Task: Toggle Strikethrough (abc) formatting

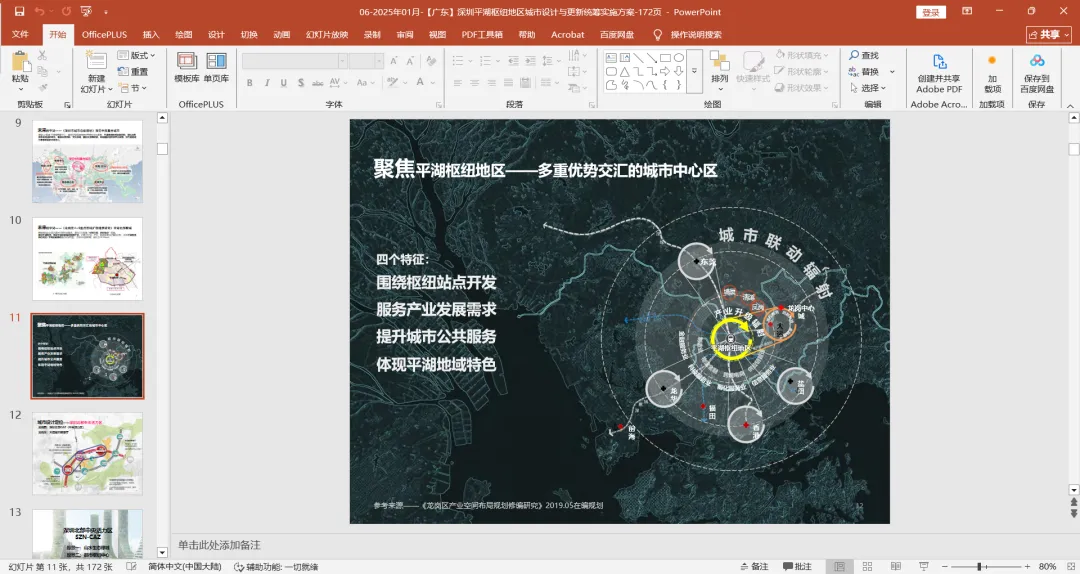Action: pos(318,83)
